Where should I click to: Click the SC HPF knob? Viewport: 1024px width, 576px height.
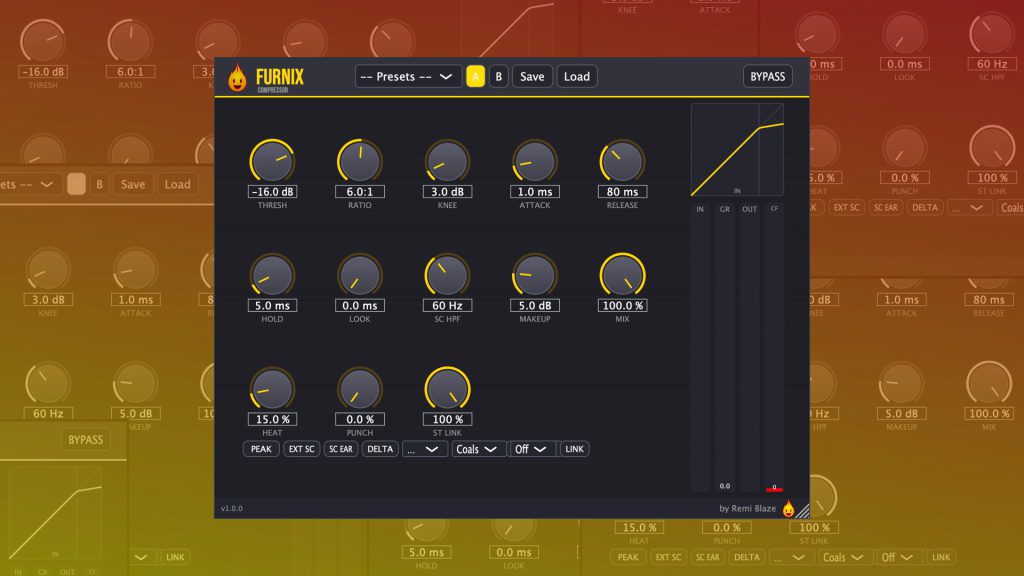coord(447,275)
